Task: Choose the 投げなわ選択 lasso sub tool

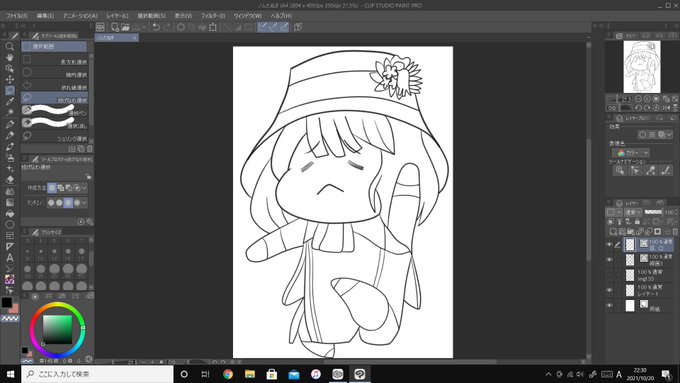Action: tap(55, 98)
